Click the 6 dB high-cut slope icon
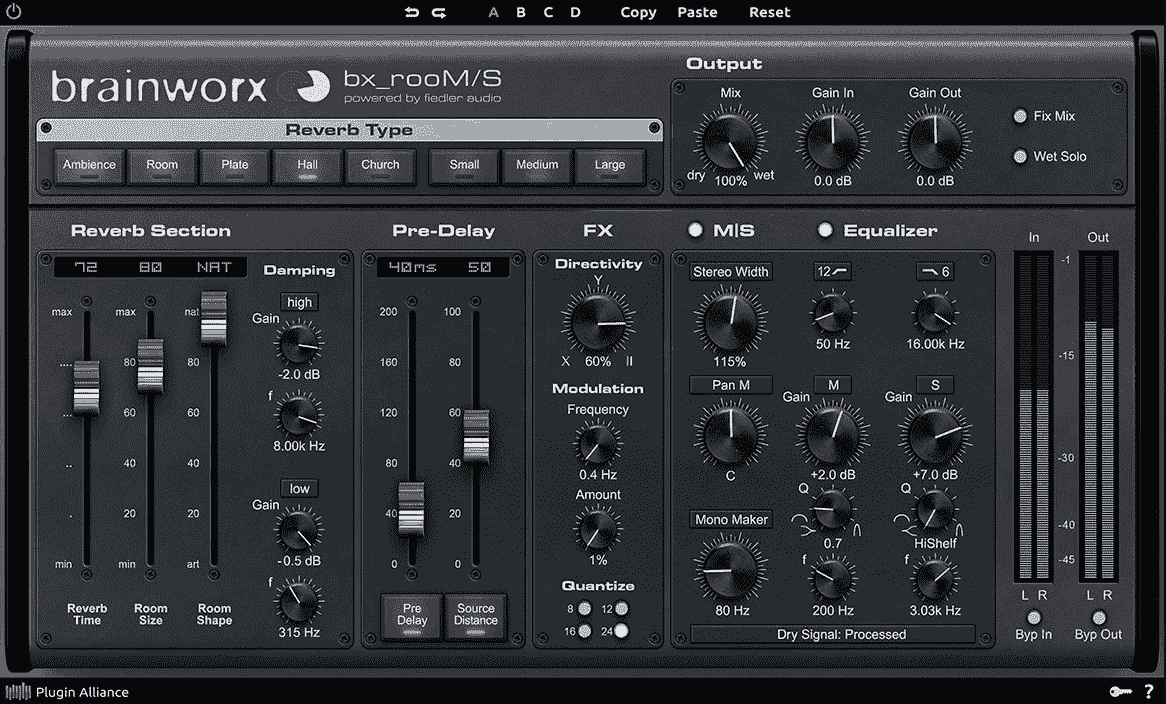 point(933,271)
